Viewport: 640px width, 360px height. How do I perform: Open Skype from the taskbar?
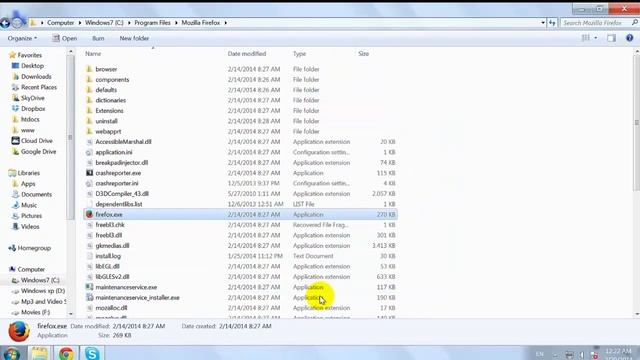click(x=92, y=353)
